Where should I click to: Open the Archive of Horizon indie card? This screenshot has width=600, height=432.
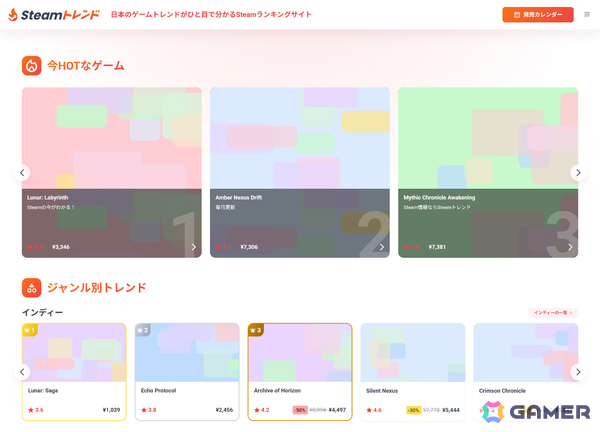pyautogui.click(x=300, y=372)
